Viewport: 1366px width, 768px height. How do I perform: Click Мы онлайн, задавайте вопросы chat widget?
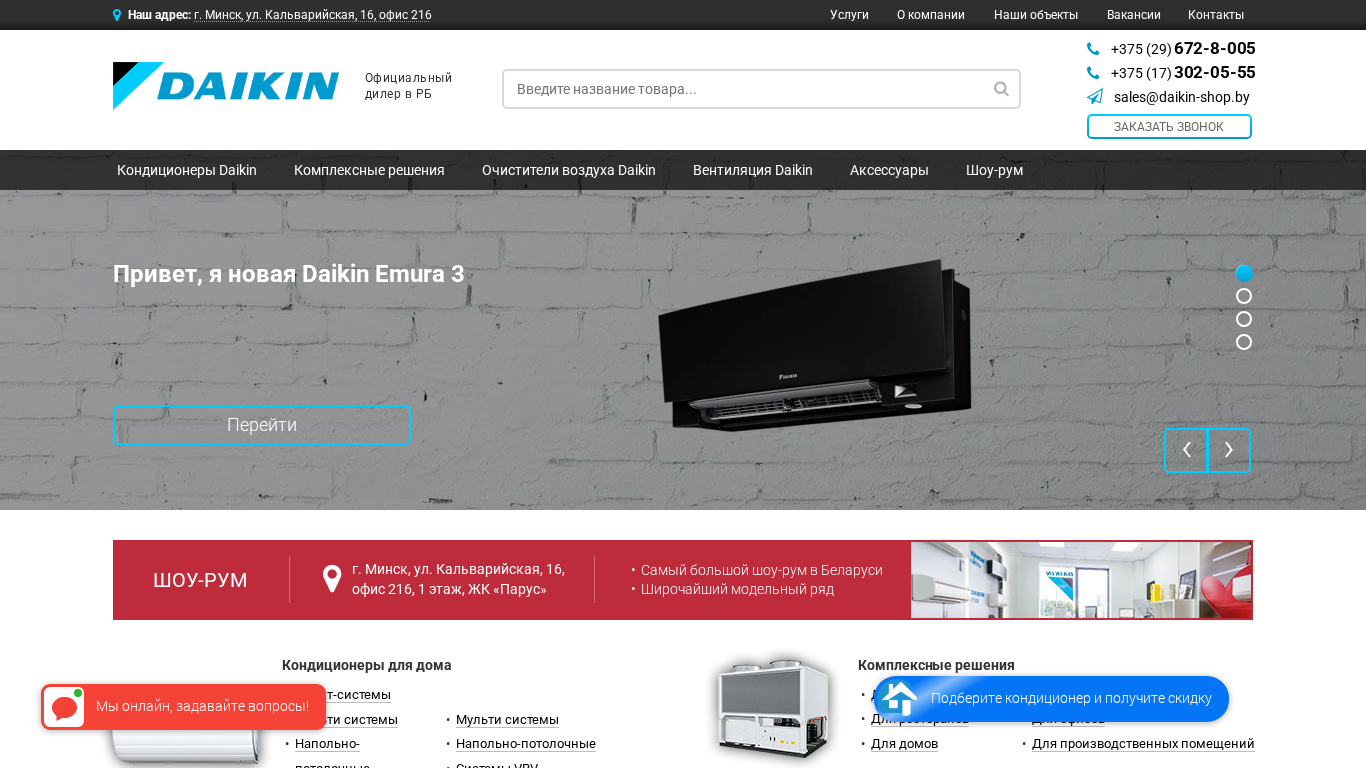(184, 707)
